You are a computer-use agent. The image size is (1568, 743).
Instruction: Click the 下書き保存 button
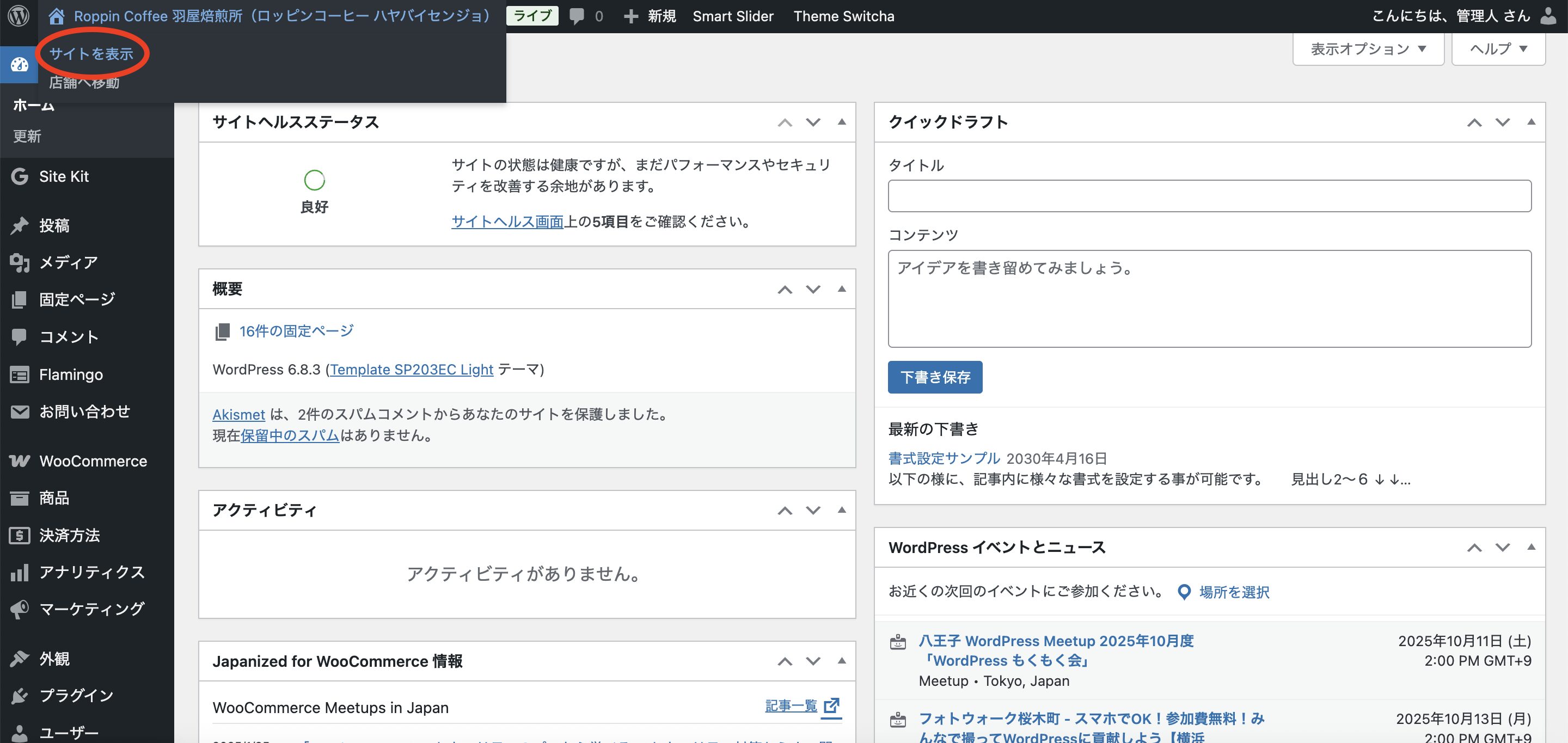(x=934, y=377)
